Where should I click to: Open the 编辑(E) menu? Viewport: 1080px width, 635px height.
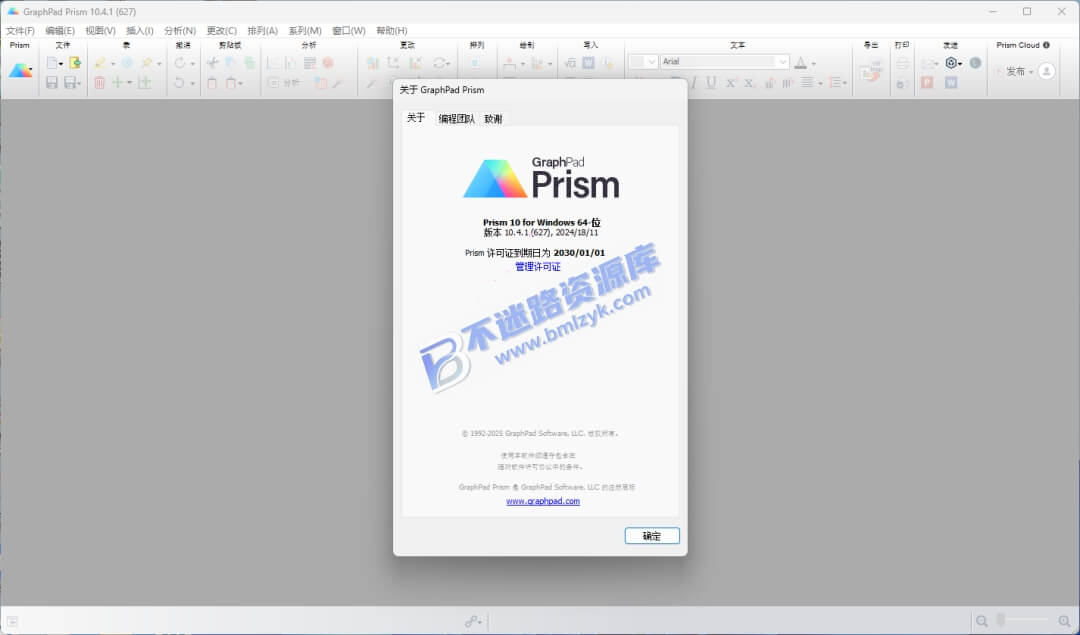pyautogui.click(x=60, y=30)
